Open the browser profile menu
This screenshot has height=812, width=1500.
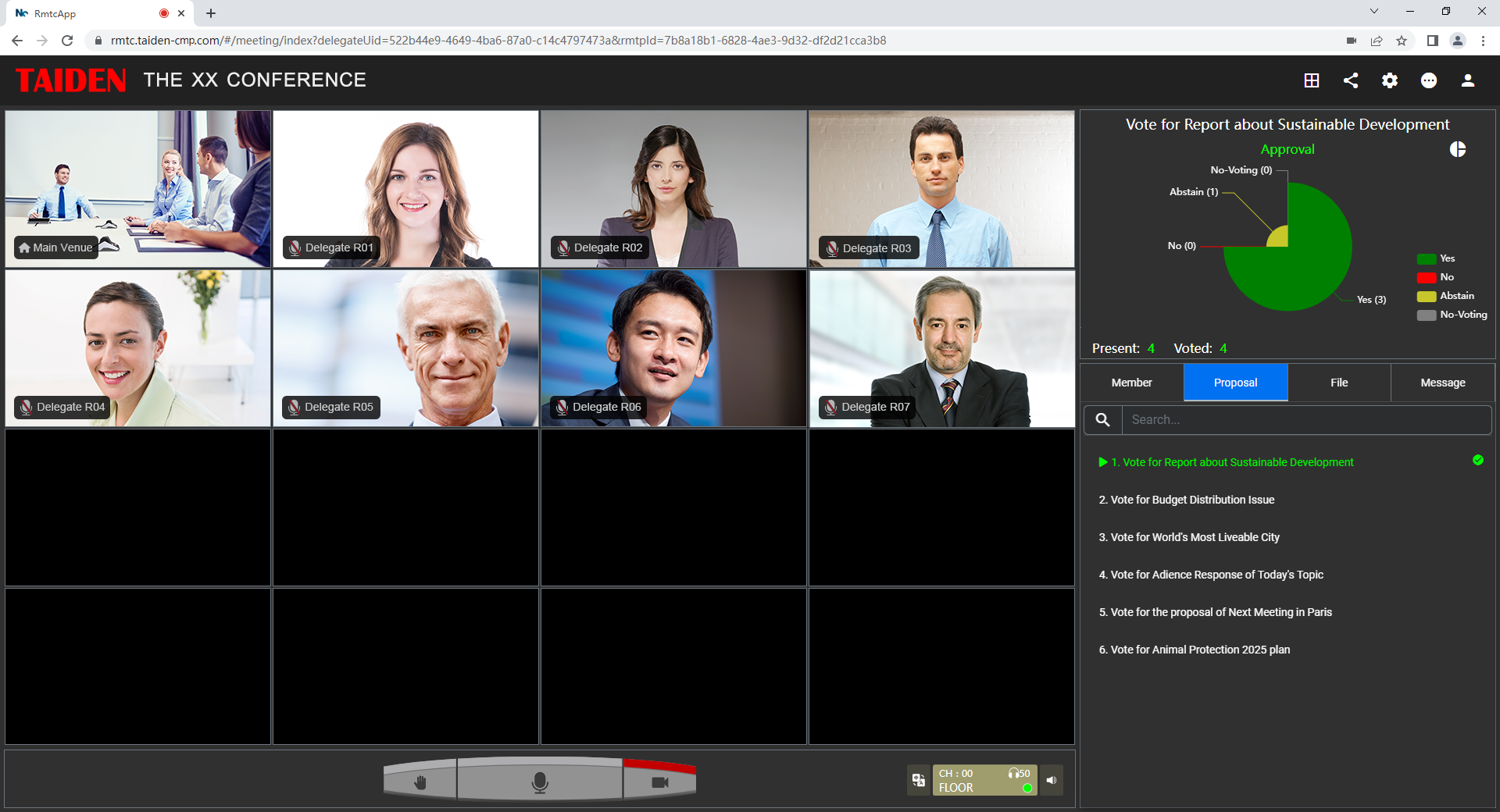(x=1459, y=40)
